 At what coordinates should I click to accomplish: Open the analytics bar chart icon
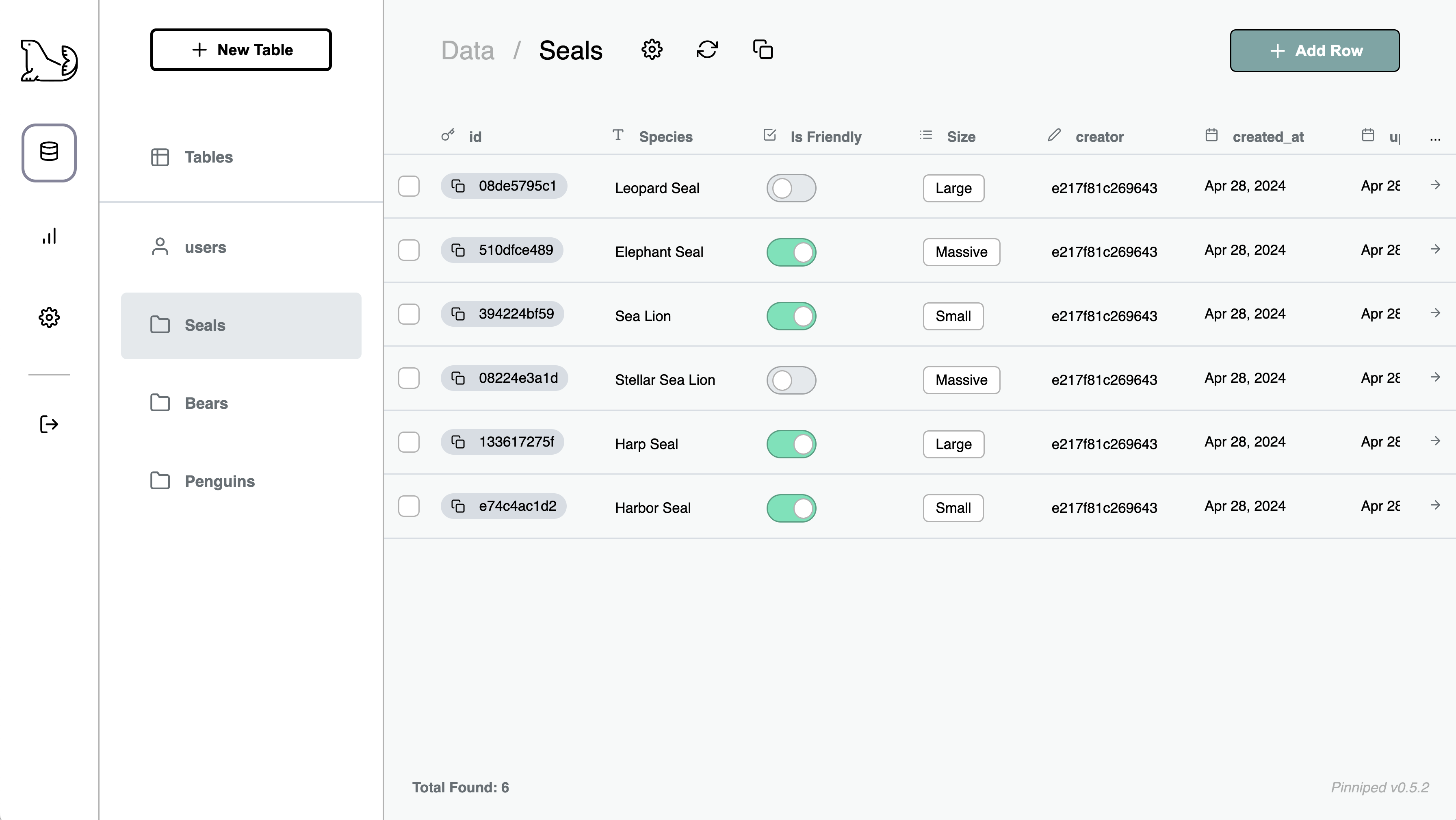point(49,236)
